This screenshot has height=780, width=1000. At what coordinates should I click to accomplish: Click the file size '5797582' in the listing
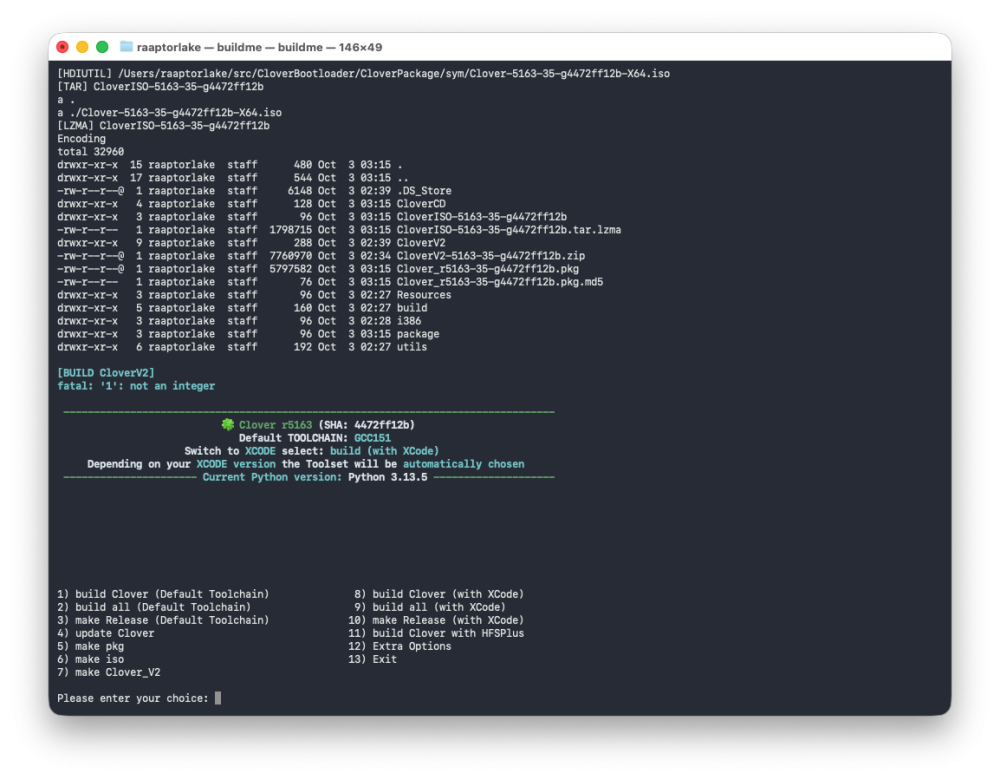pos(291,269)
